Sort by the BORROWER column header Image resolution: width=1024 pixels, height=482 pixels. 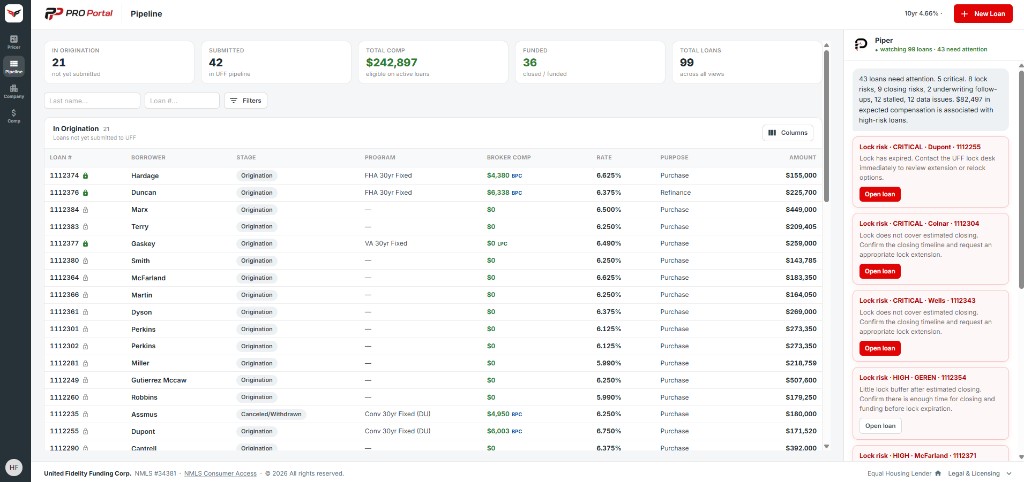(x=148, y=157)
